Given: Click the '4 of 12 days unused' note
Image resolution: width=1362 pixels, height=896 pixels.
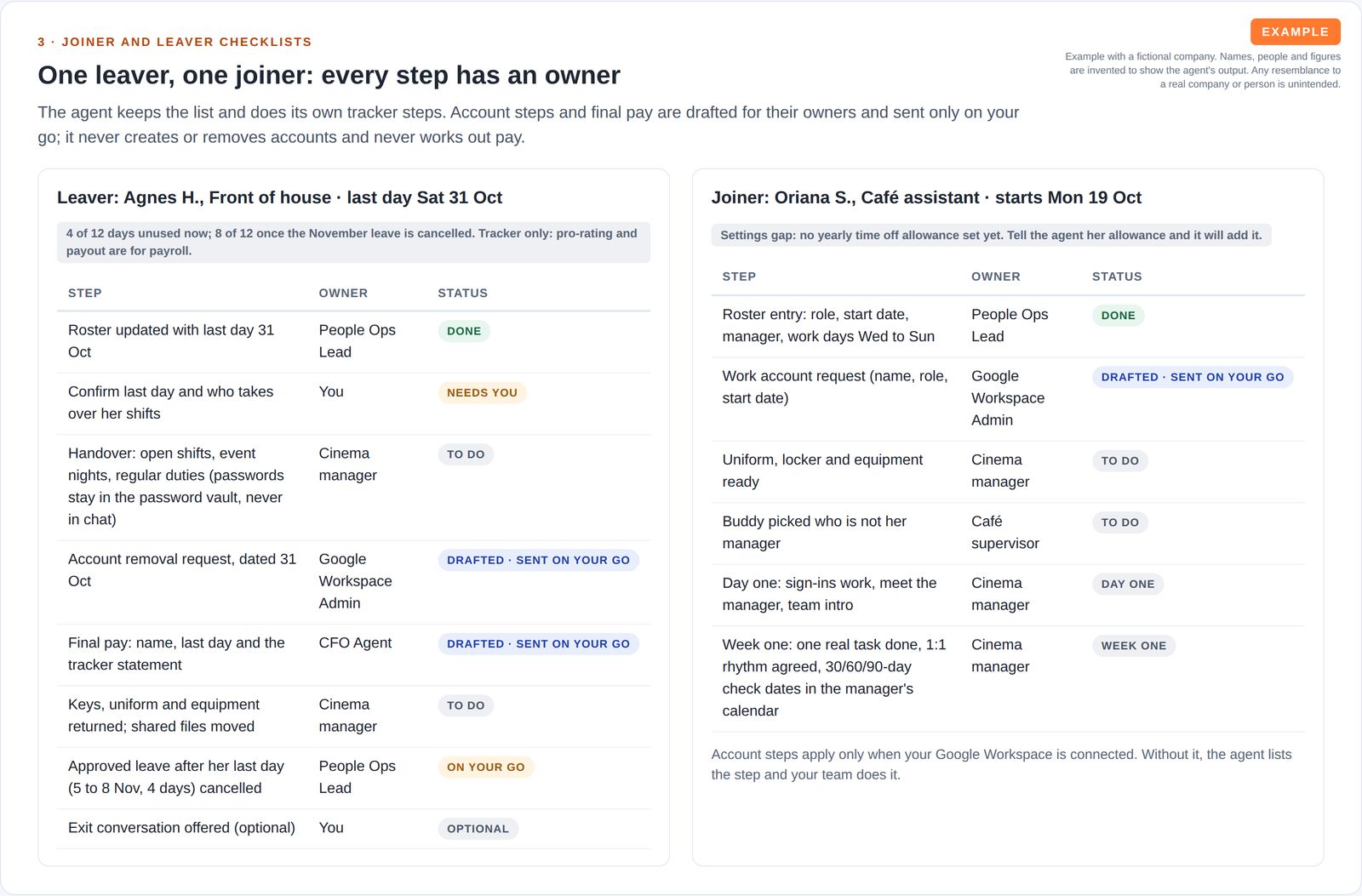Looking at the screenshot, I should (353, 242).
